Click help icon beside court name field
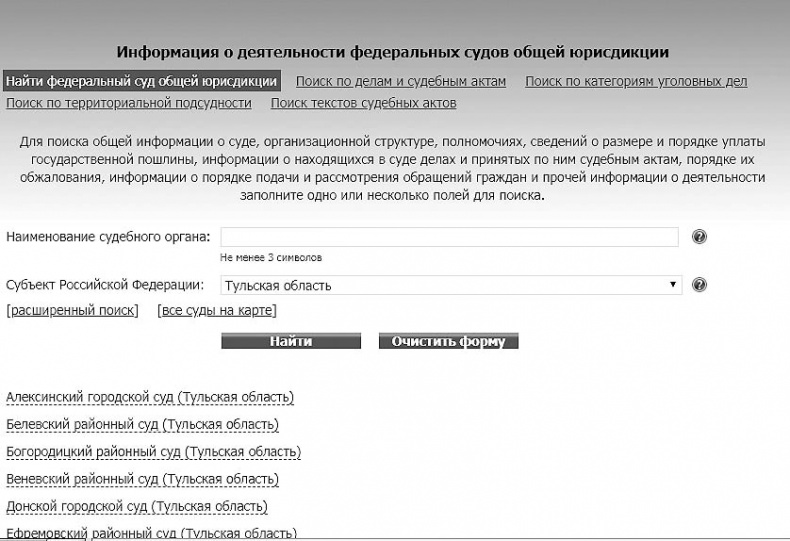 (699, 237)
